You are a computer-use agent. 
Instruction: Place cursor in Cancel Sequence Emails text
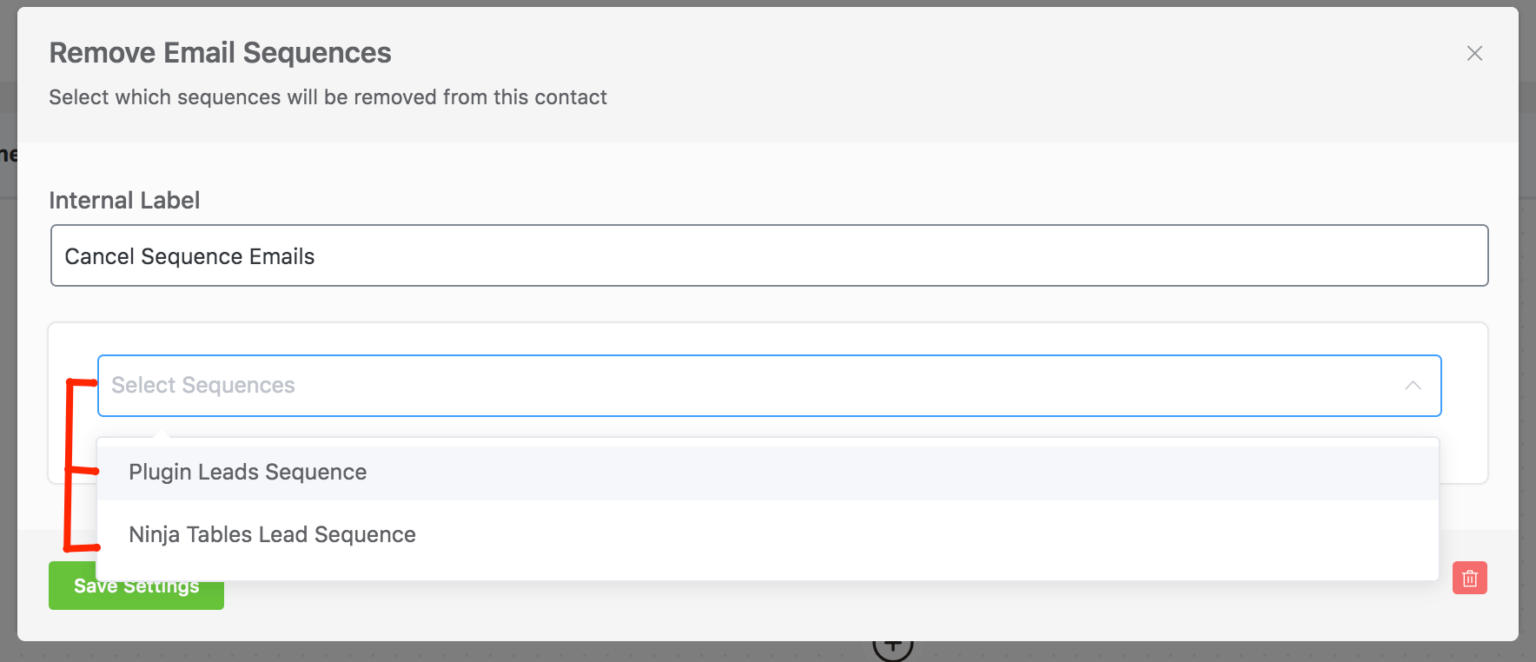tap(189, 256)
